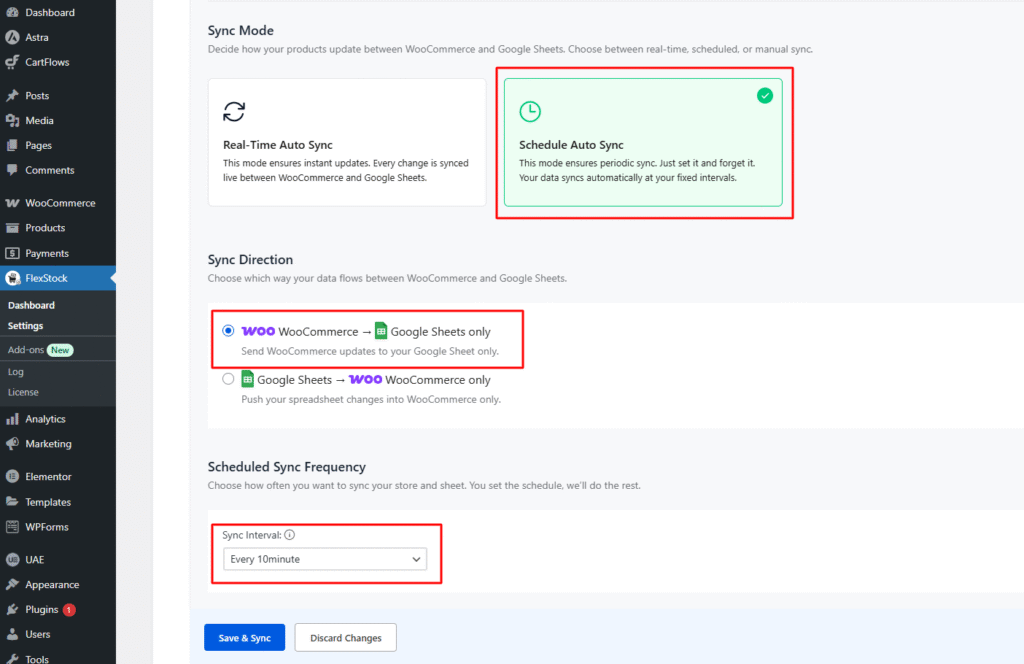Go to the Elementor menu label
The image size is (1024, 664).
(x=48, y=477)
